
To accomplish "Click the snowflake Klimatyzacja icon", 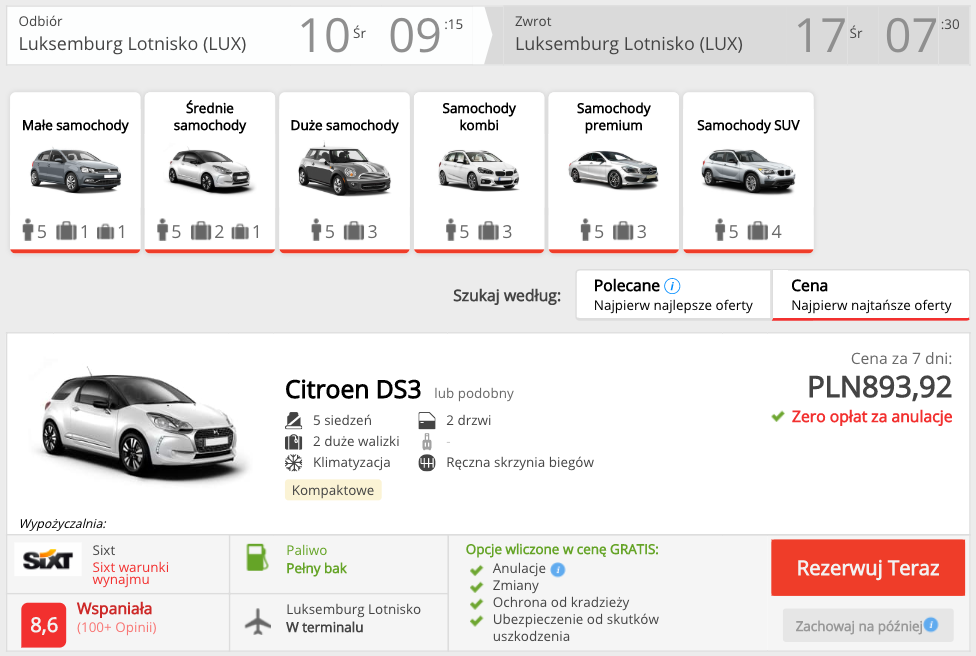I will click(291, 462).
